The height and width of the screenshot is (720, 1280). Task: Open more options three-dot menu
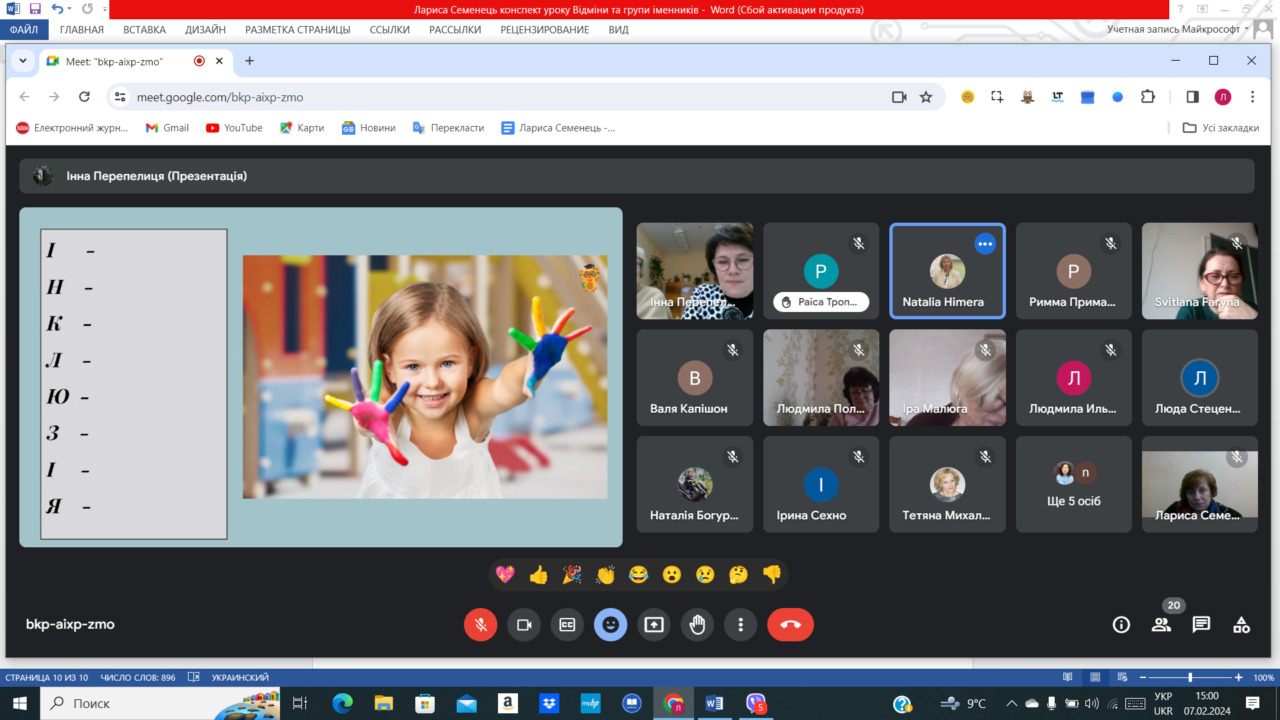pyautogui.click(x=740, y=624)
